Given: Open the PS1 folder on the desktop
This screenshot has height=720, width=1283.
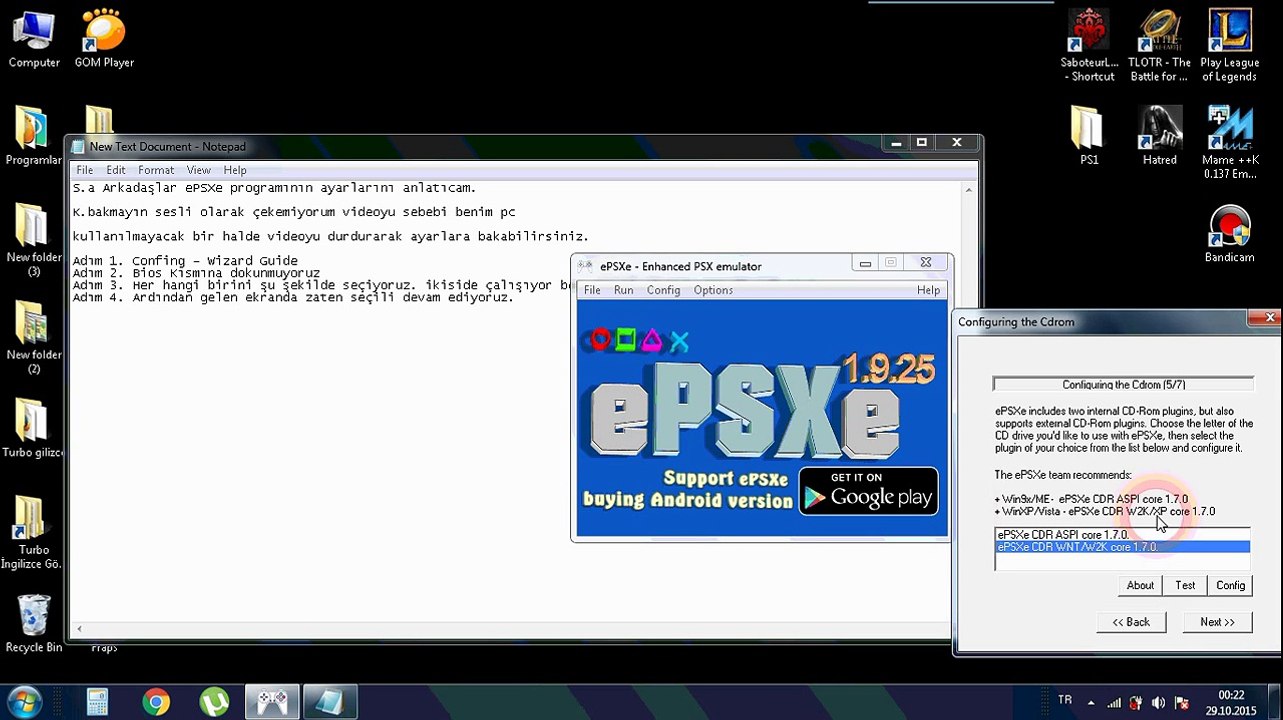Looking at the screenshot, I should pyautogui.click(x=1088, y=136).
